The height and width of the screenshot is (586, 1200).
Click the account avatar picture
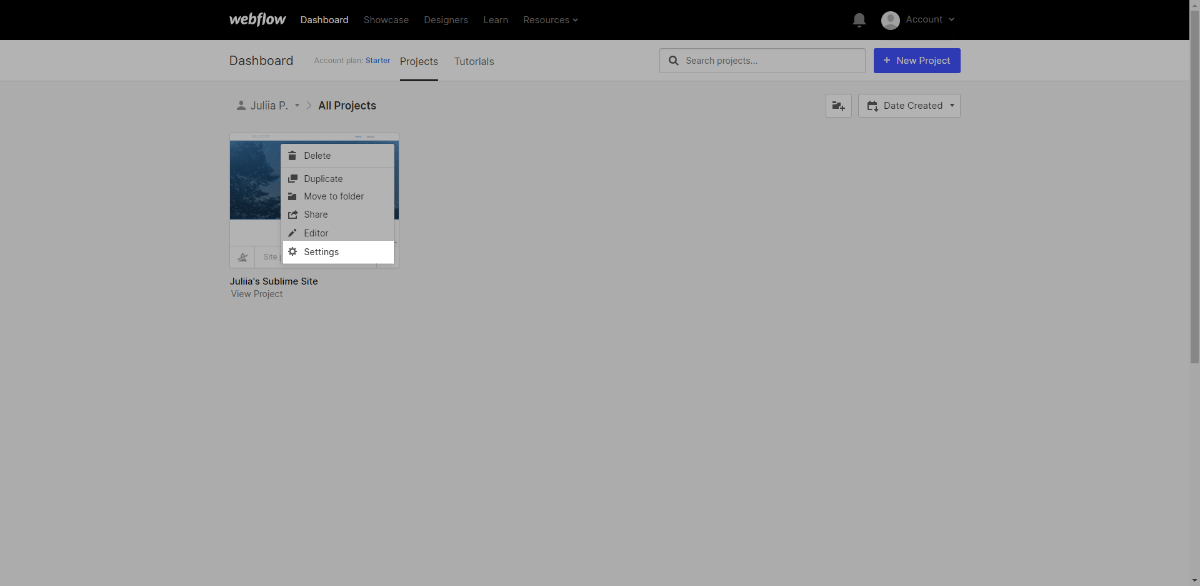890,20
